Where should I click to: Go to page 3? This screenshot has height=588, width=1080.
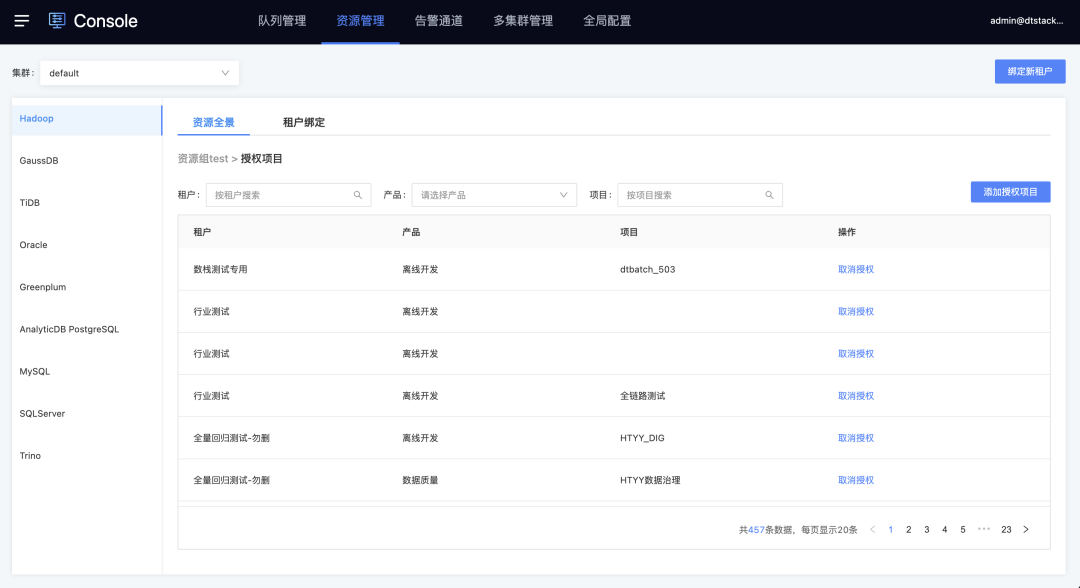926,529
